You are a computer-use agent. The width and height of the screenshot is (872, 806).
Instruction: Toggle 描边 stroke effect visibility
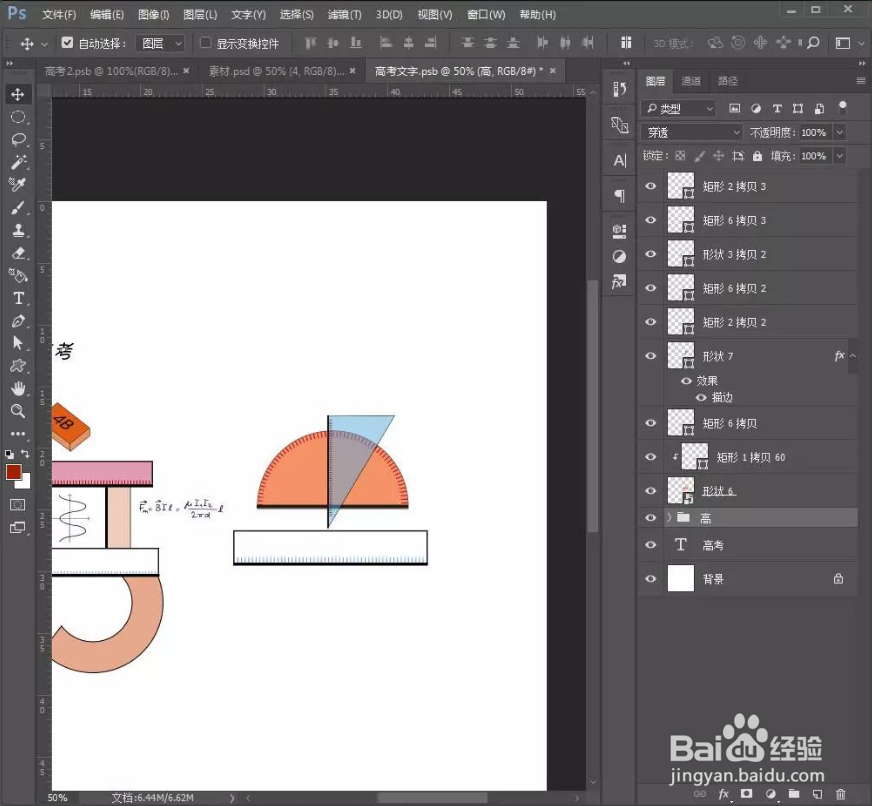[701, 397]
